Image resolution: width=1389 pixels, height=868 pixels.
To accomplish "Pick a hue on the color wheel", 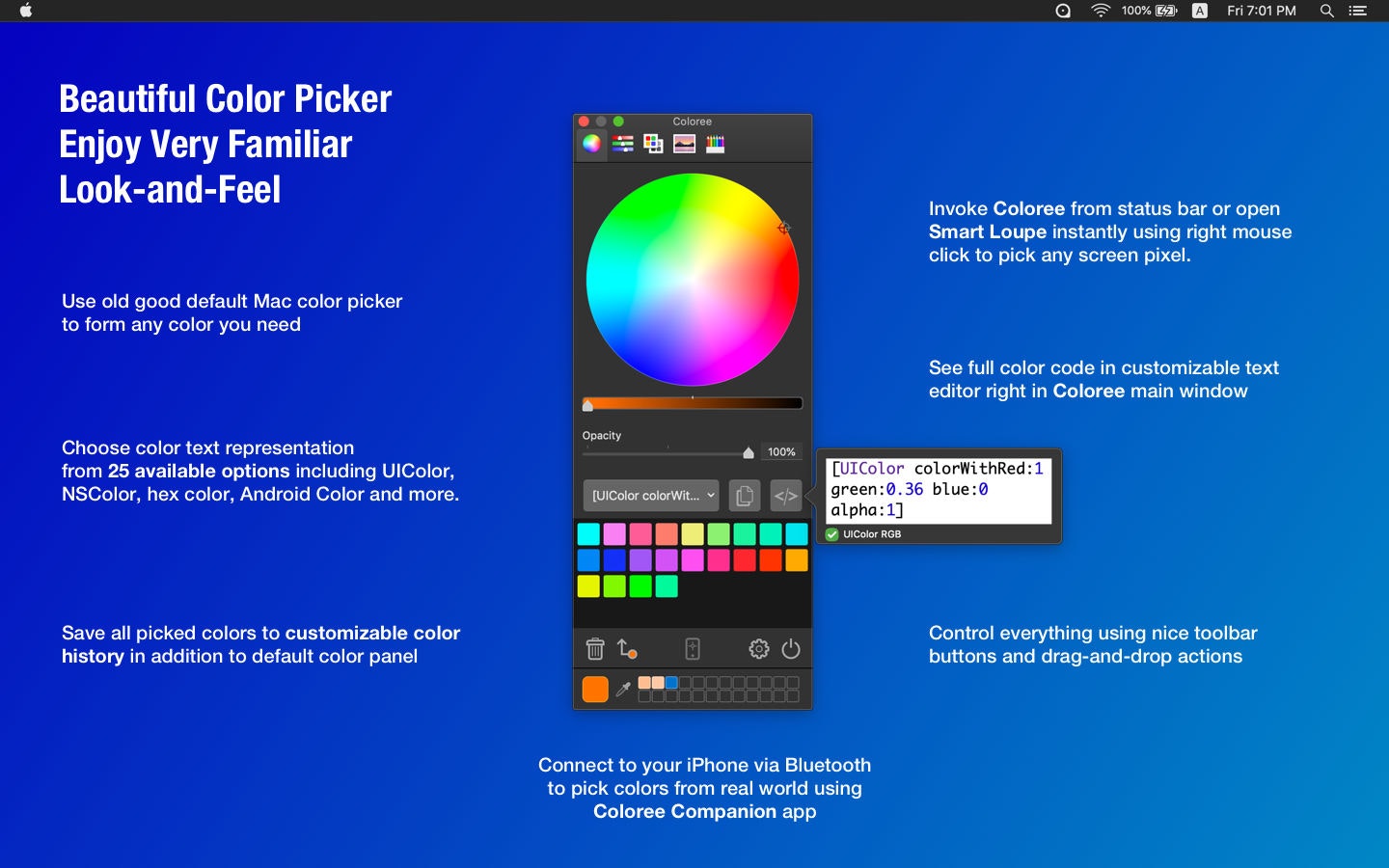I will 693,280.
